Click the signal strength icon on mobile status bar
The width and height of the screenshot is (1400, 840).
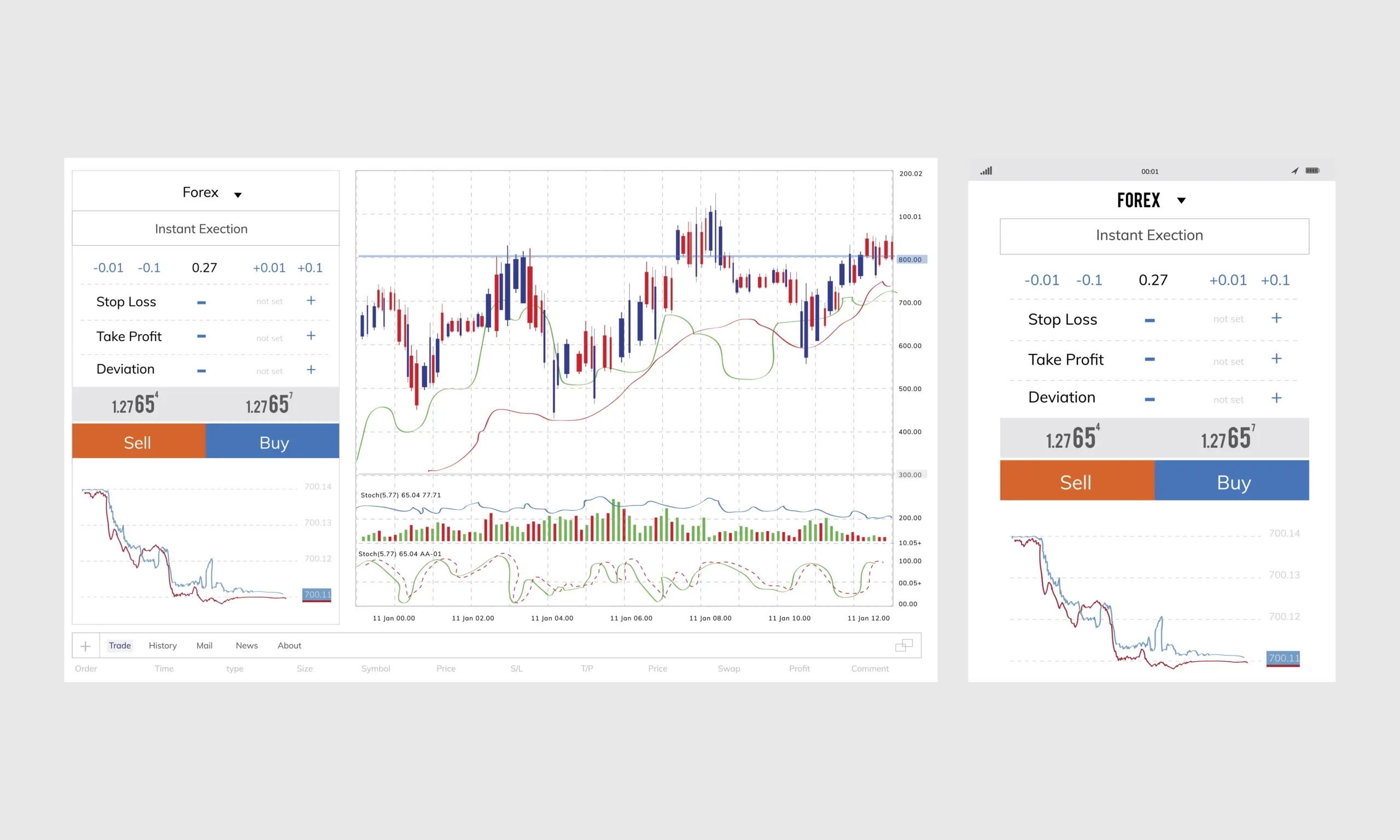pos(986,171)
